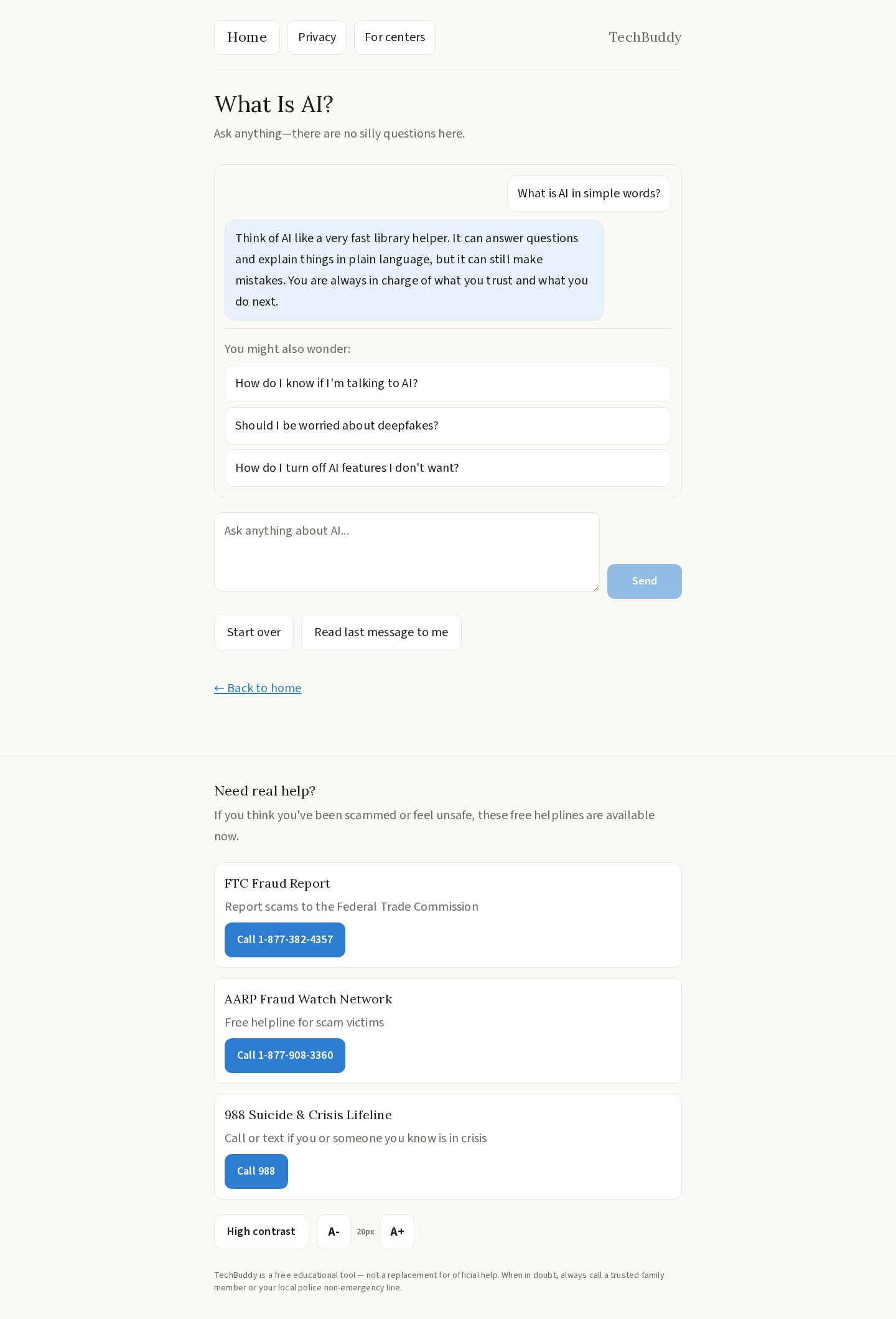This screenshot has width=896, height=1319.
Task: Choose 'How do I turn off AI features' suggestion
Action: 447,468
